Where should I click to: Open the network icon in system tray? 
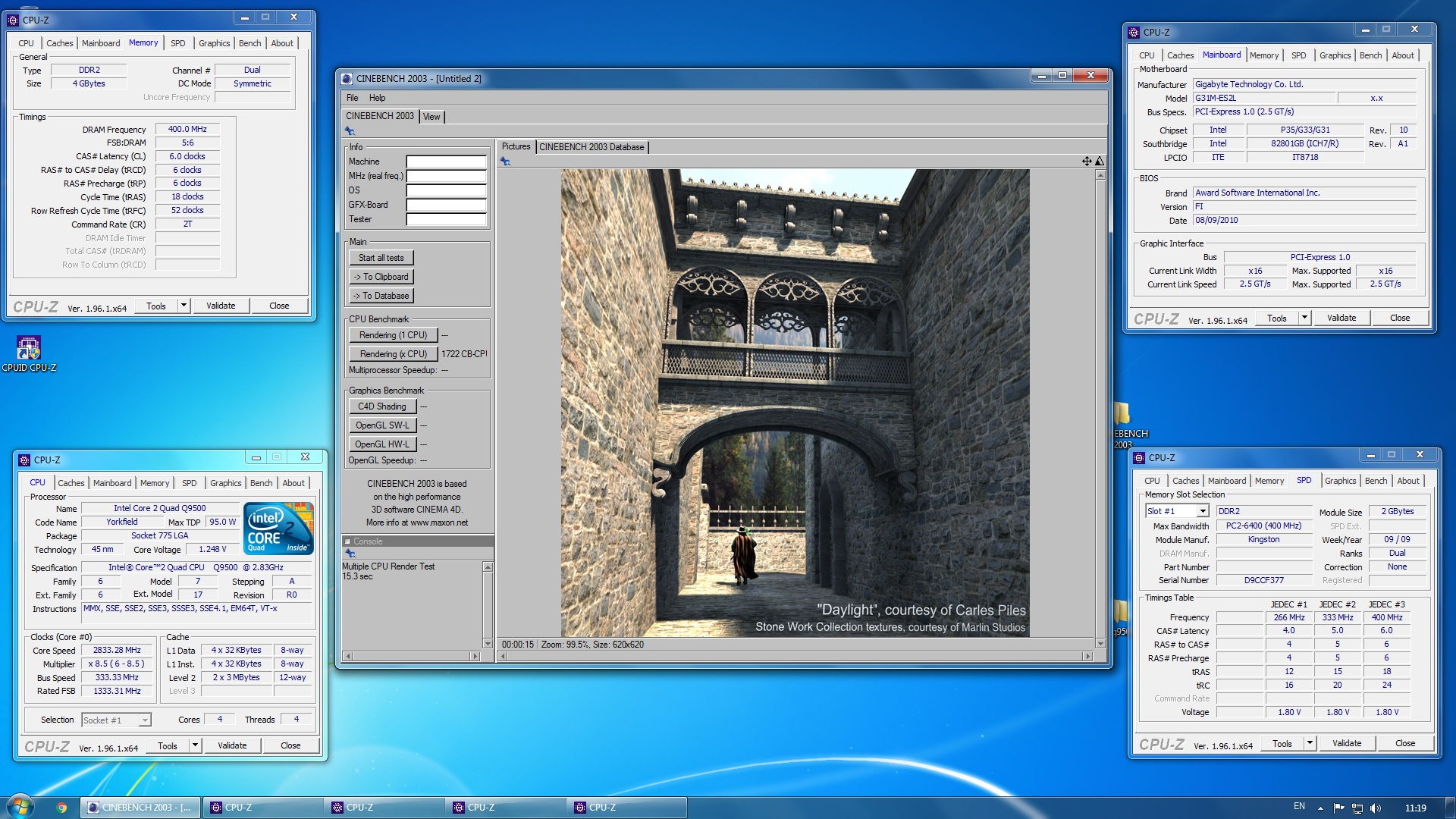pyautogui.click(x=1357, y=808)
